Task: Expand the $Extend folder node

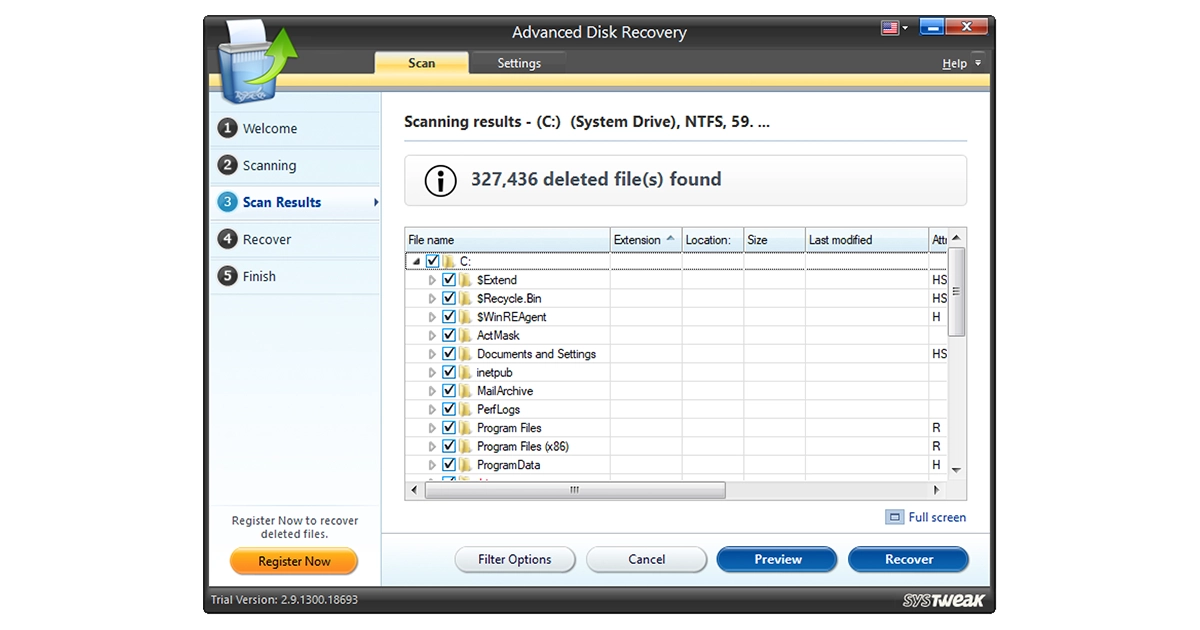Action: point(433,280)
